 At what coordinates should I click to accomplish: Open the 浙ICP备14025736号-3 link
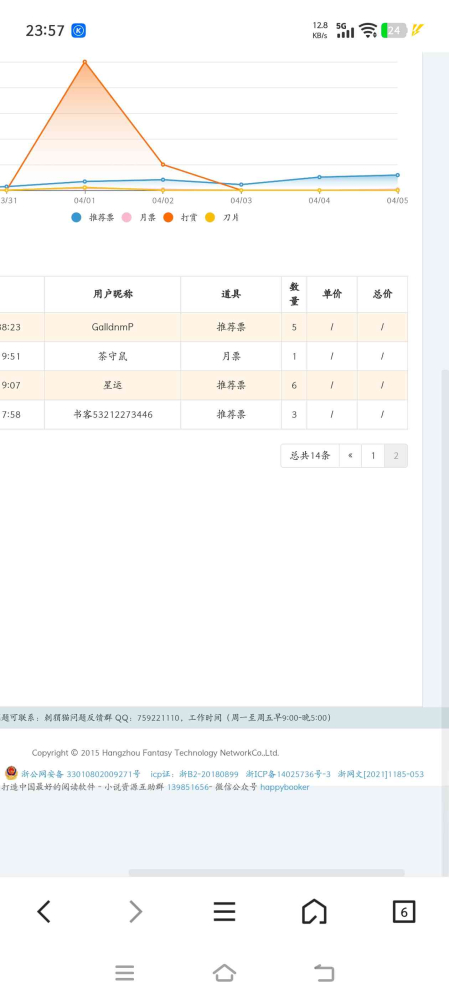[x=289, y=774]
